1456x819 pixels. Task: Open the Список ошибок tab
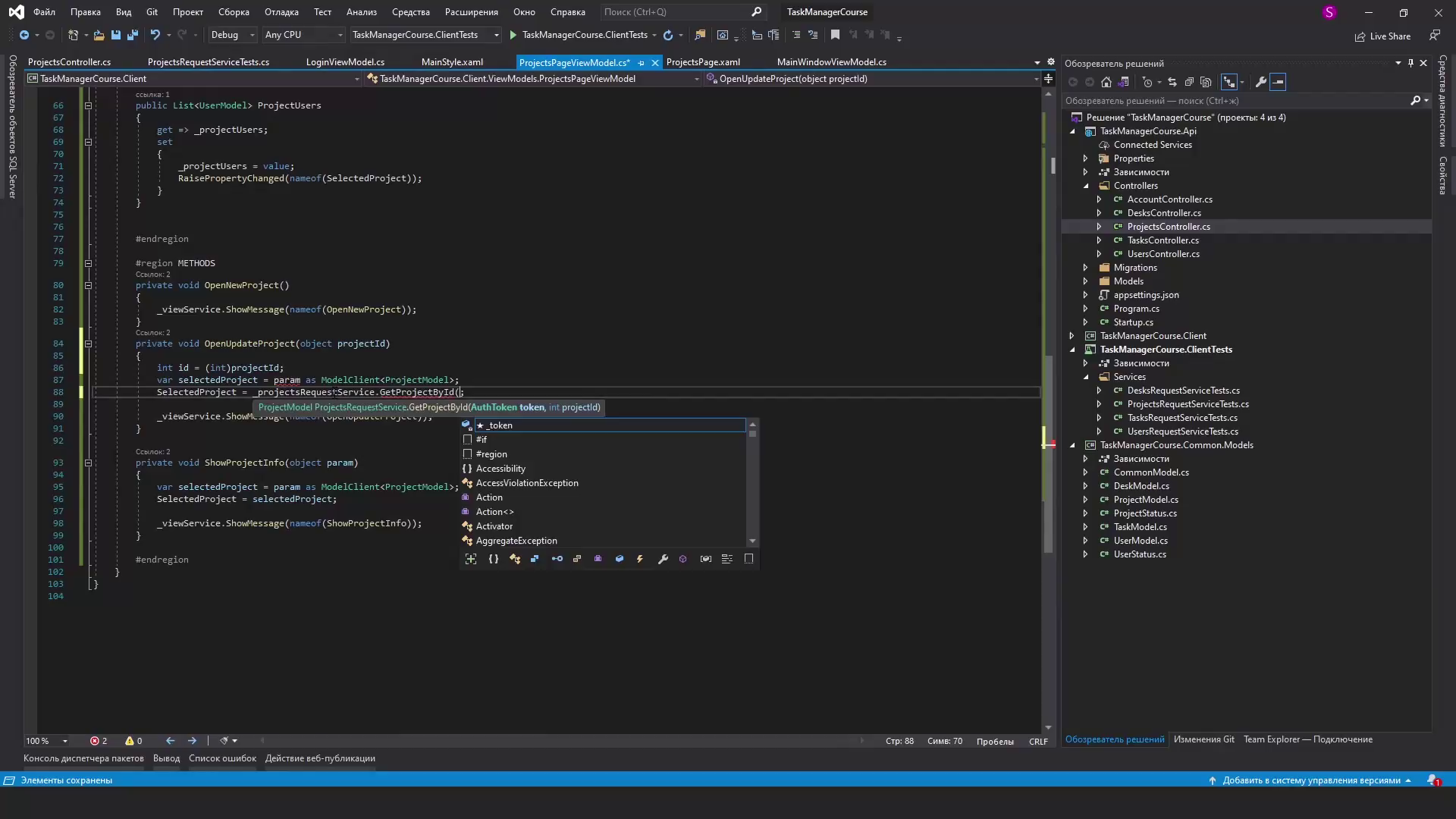point(222,758)
